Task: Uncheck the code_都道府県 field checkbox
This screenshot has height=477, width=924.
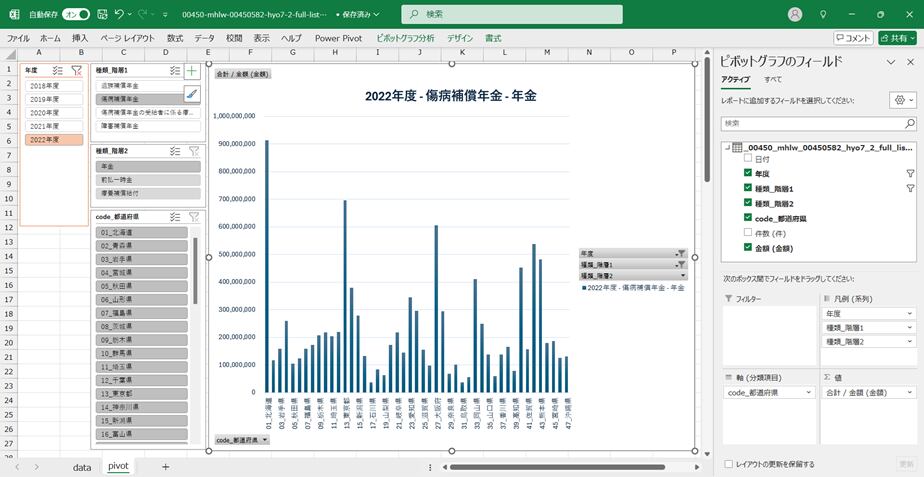Action: coord(747,217)
